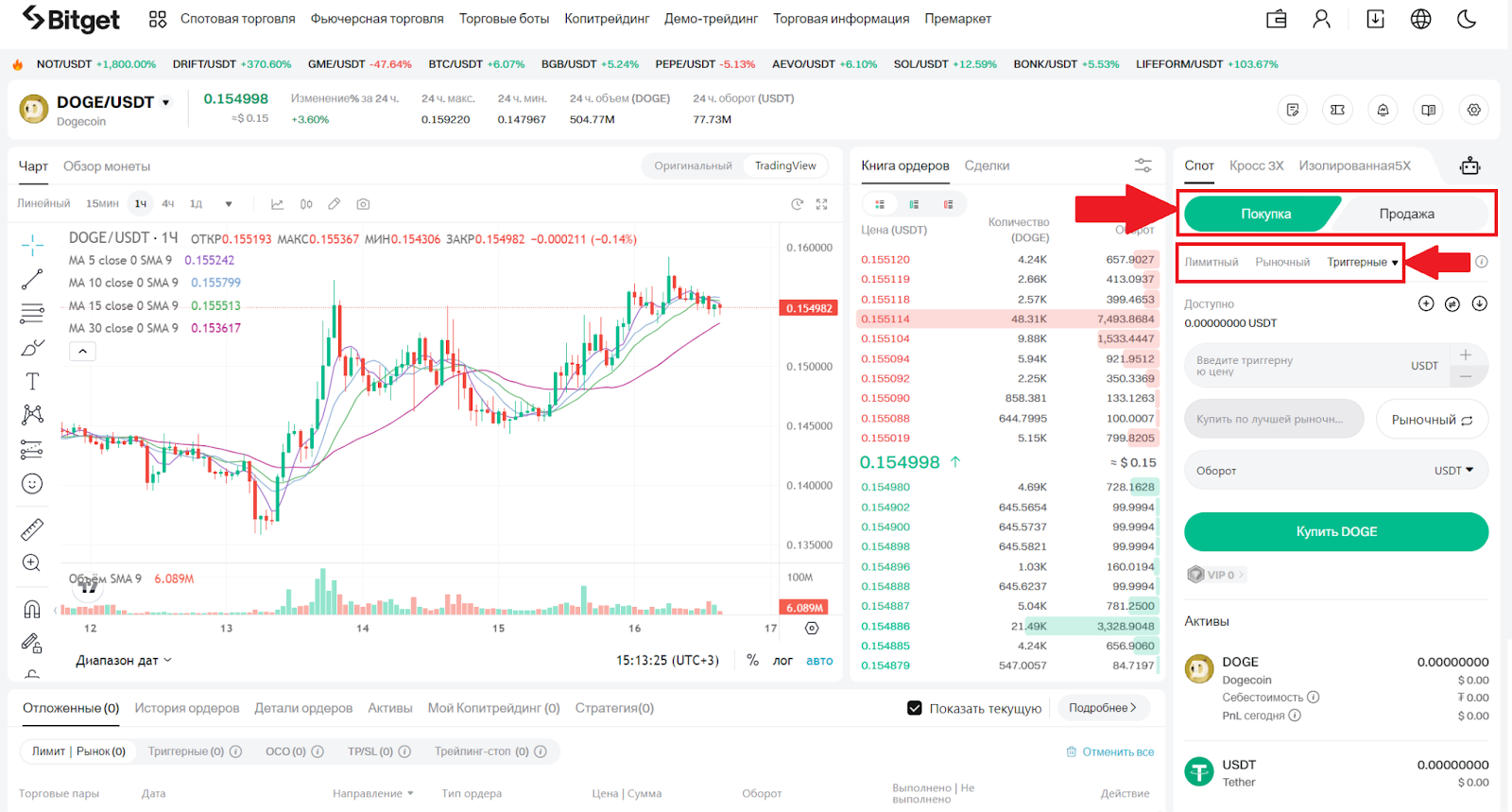Select the trend line drawing tool

click(x=32, y=280)
